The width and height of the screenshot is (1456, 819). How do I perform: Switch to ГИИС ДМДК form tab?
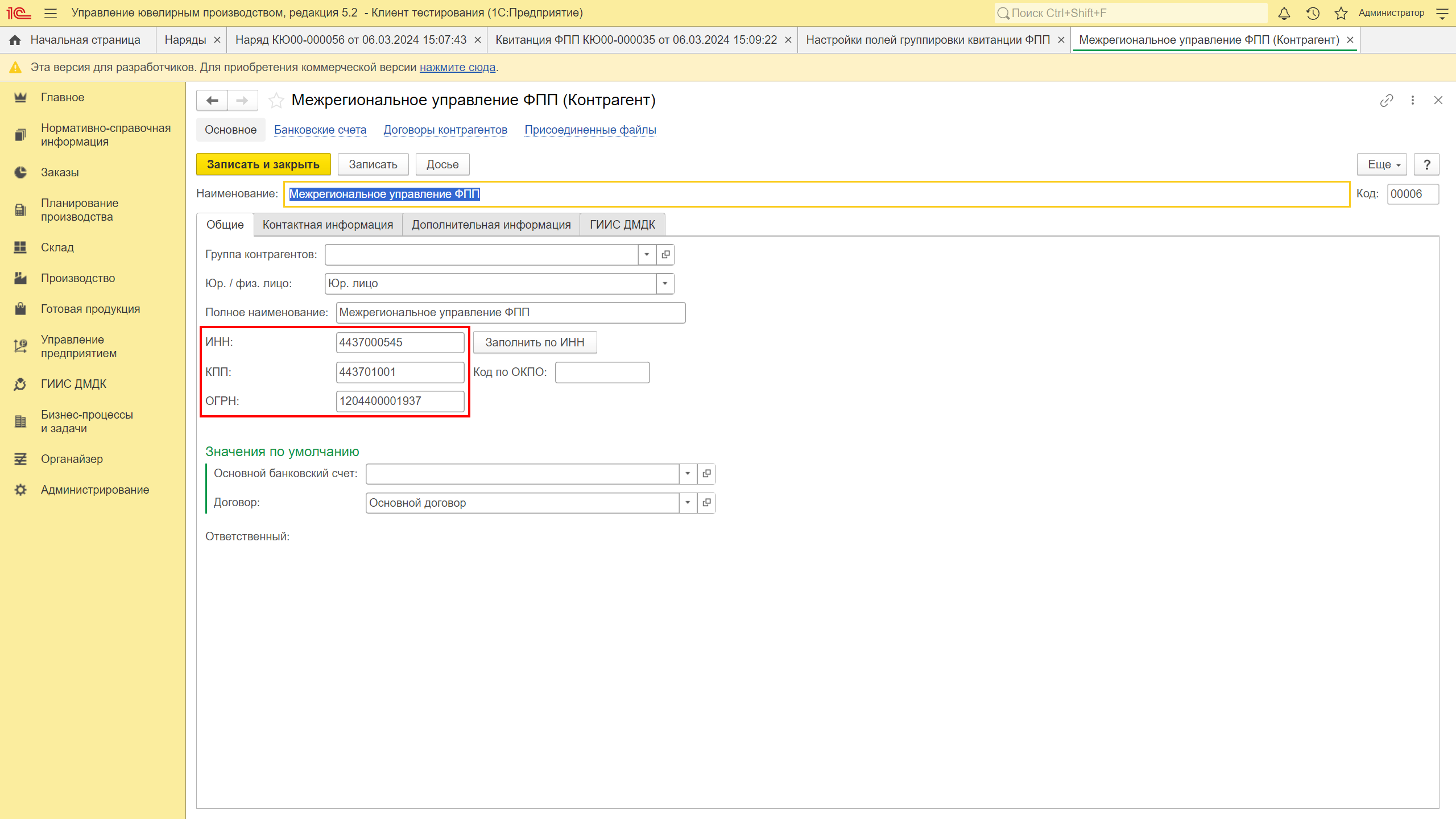(622, 225)
